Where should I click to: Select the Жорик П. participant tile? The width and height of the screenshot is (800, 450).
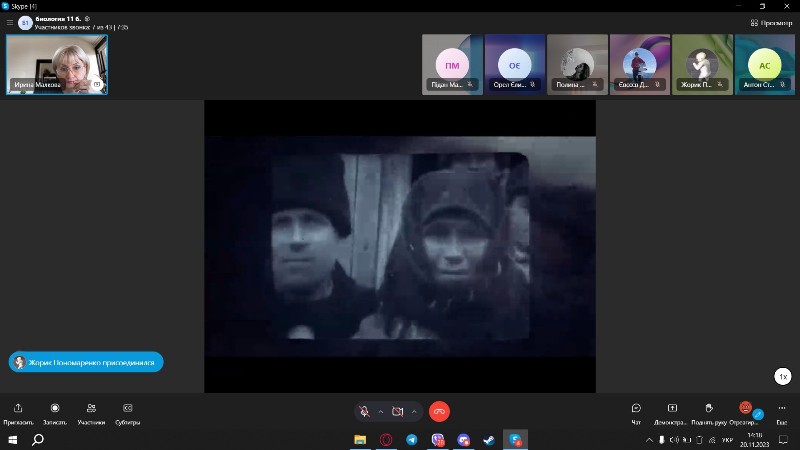702,64
